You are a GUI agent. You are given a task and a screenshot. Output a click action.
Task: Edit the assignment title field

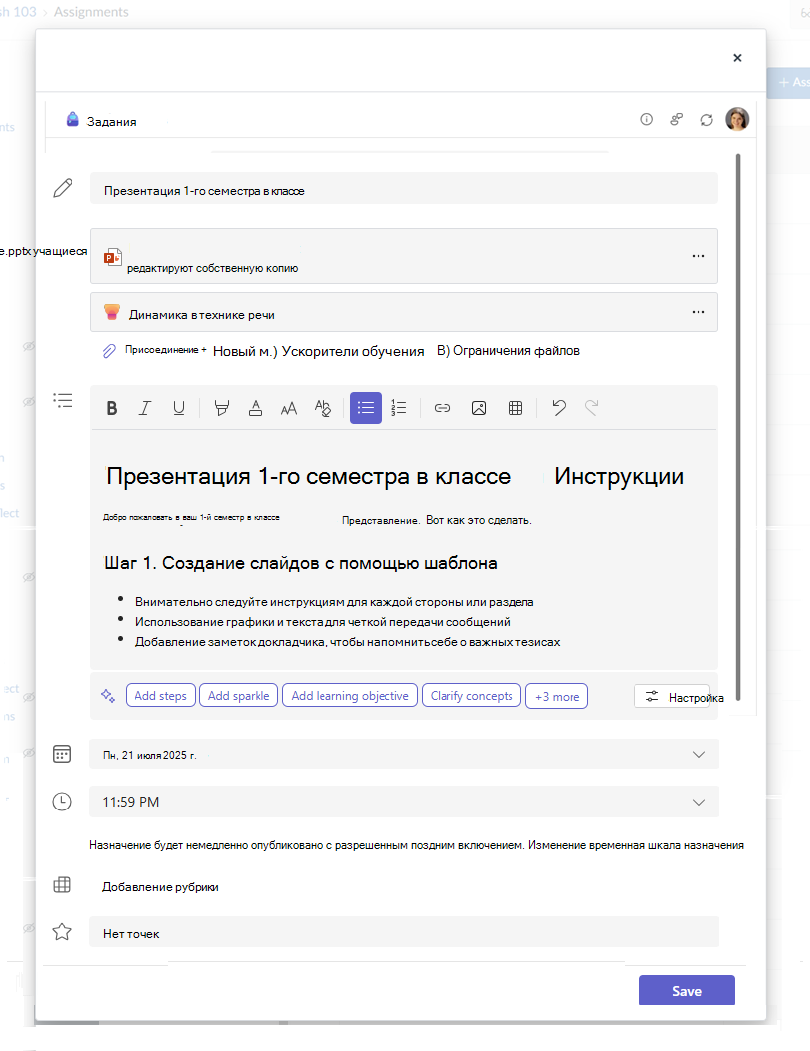pos(404,188)
